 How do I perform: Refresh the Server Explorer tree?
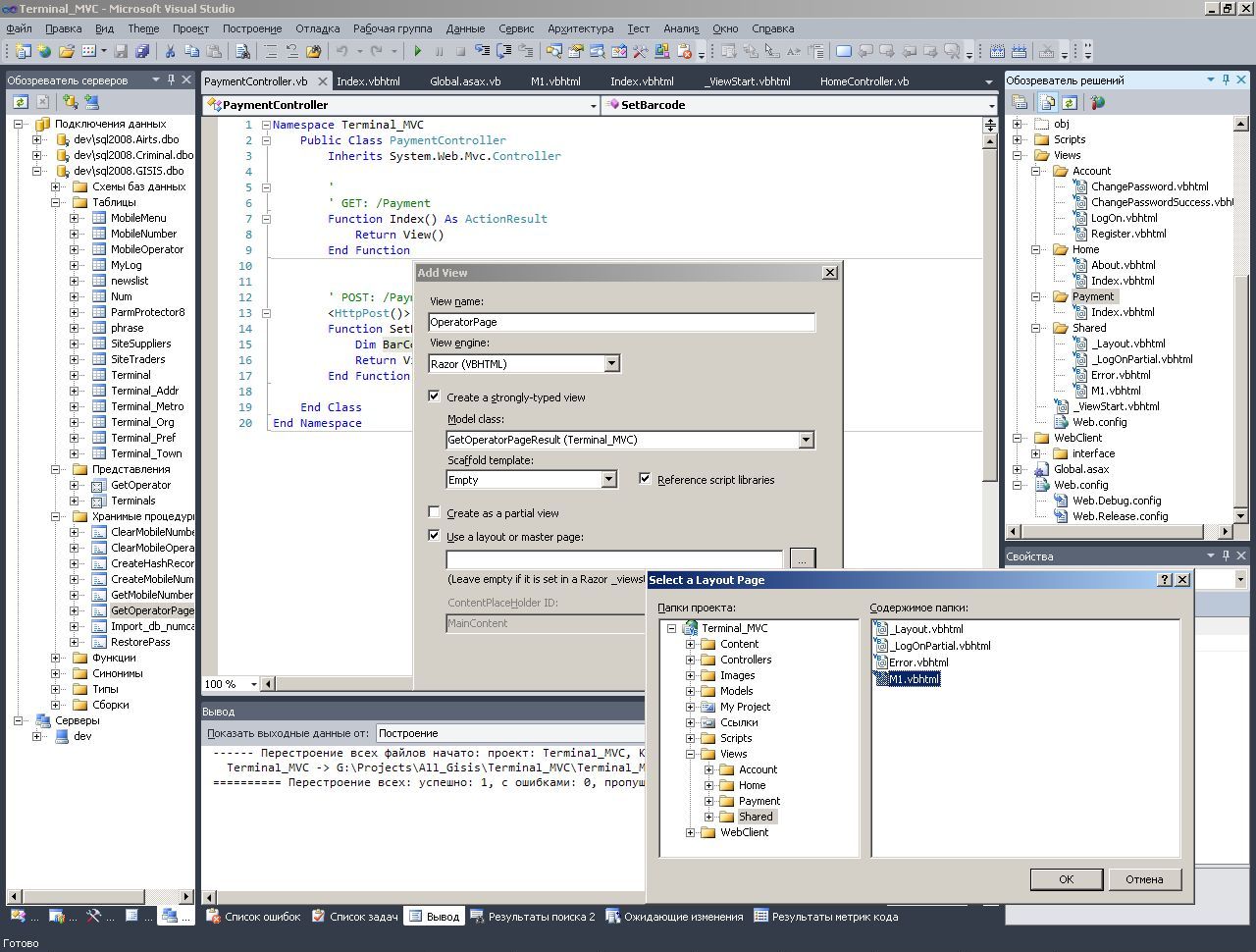20,101
